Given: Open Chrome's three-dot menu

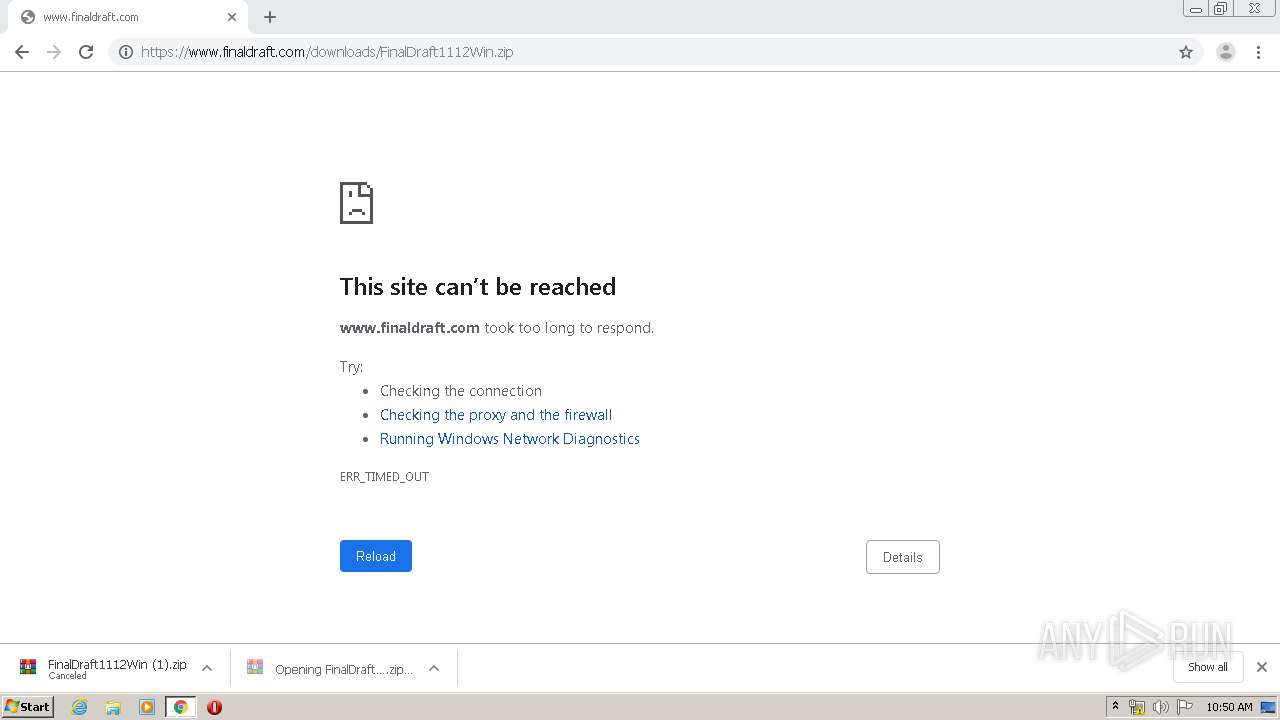Looking at the screenshot, I should coord(1258,52).
